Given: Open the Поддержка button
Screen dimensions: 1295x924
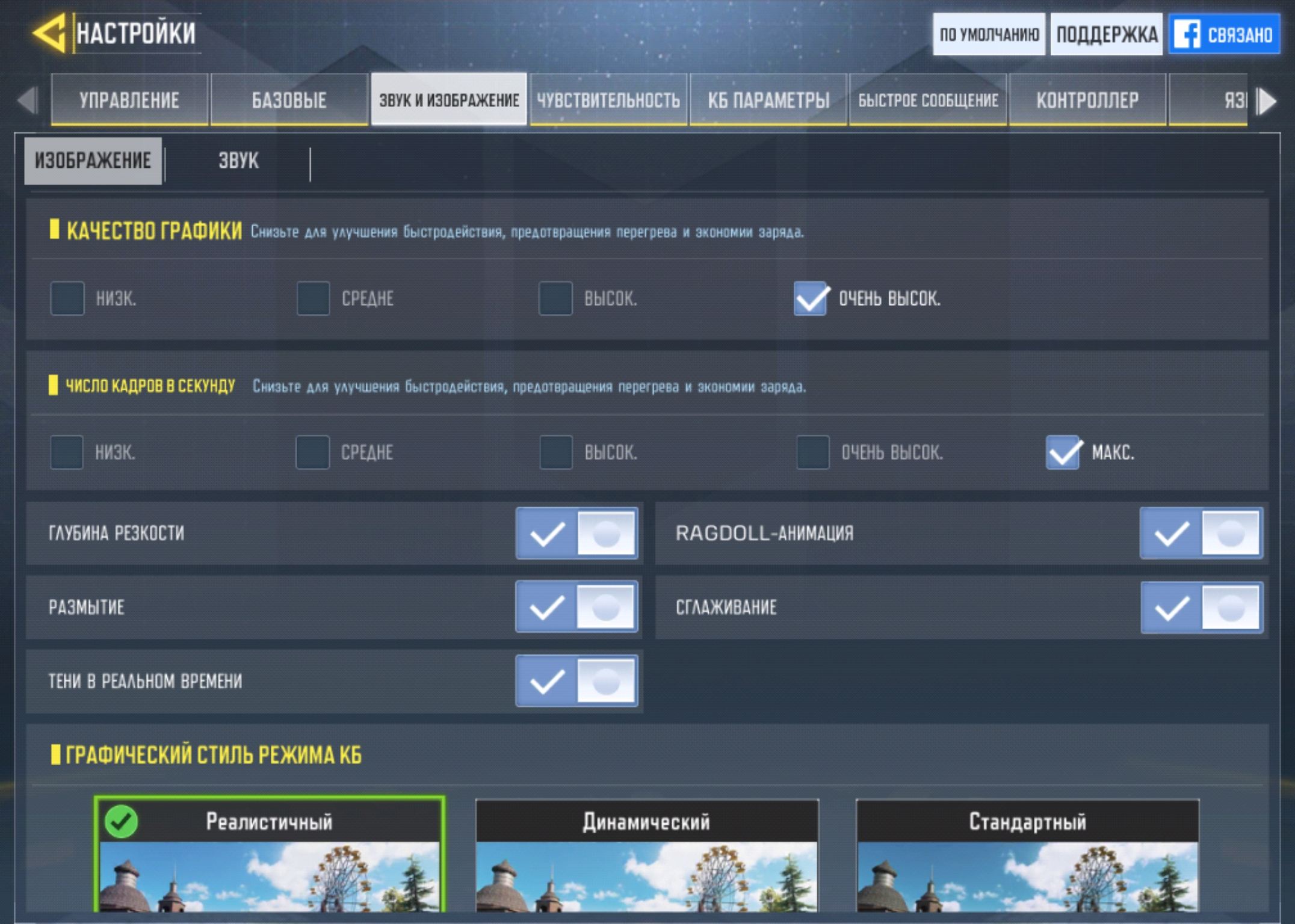Looking at the screenshot, I should (x=1106, y=35).
